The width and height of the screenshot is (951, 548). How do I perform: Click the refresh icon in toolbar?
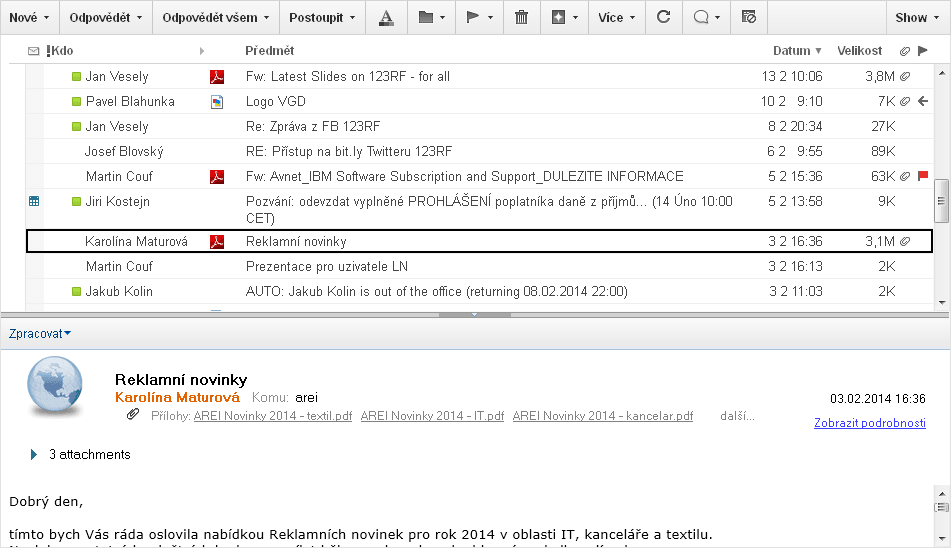coord(663,17)
